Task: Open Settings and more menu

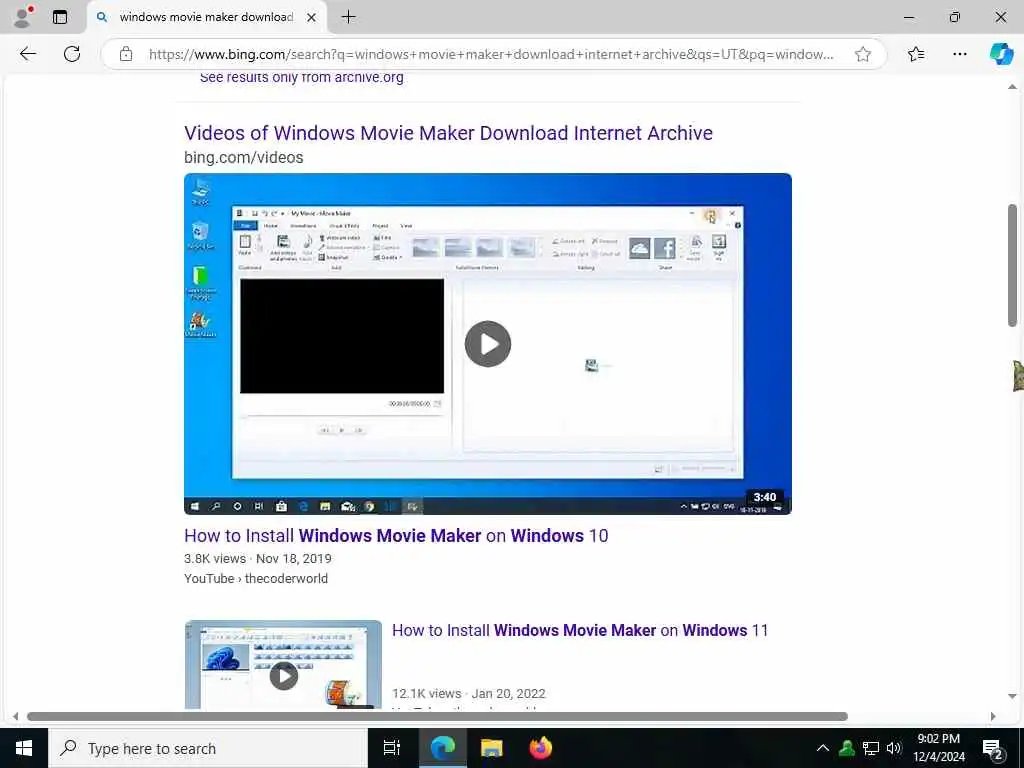Action: 959,54
